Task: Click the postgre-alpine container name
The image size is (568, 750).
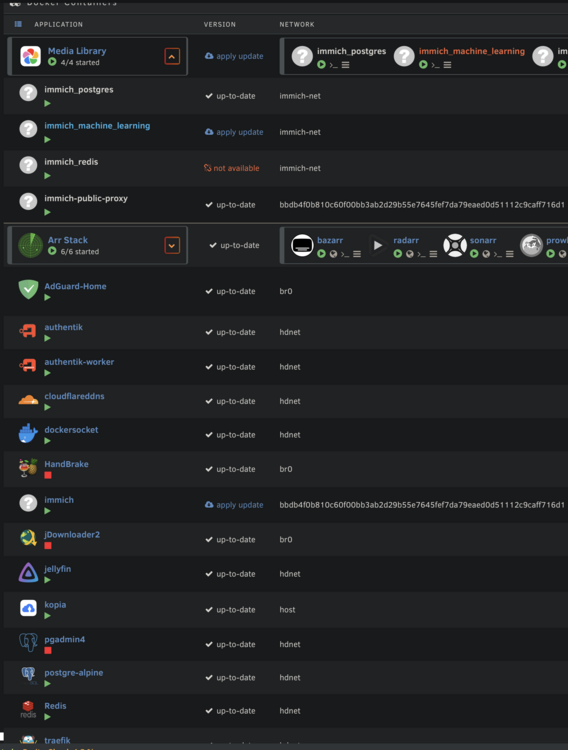Action: click(74, 673)
